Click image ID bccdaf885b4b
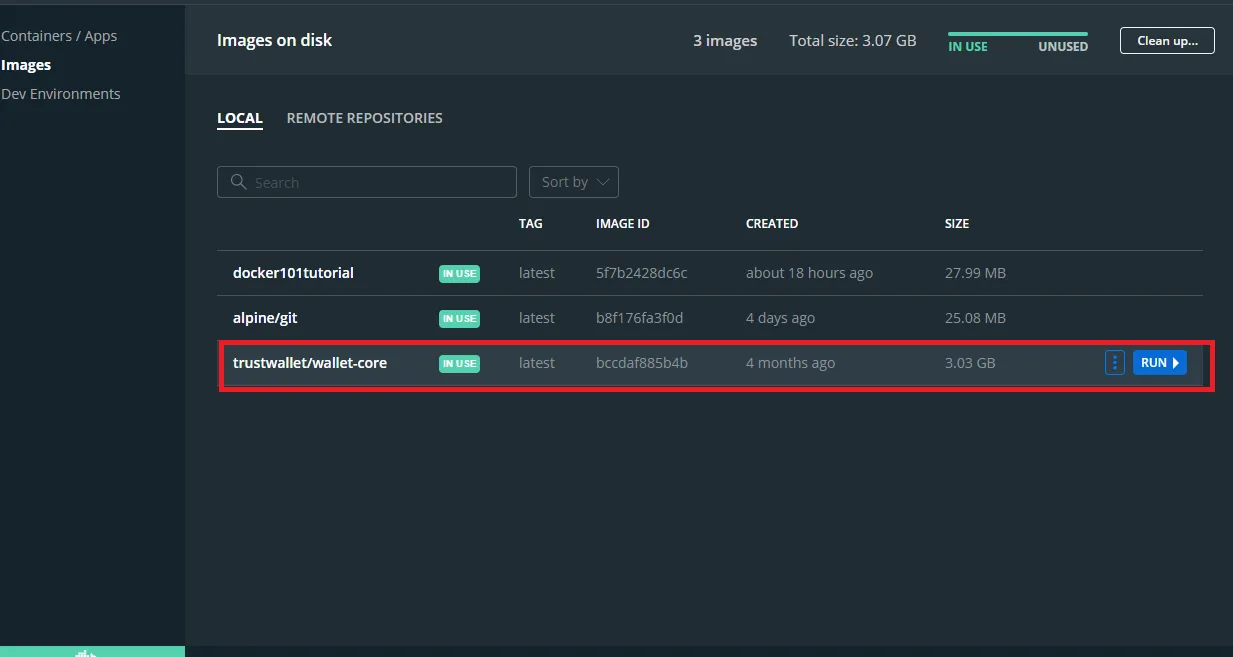This screenshot has width=1233, height=657. tap(642, 363)
